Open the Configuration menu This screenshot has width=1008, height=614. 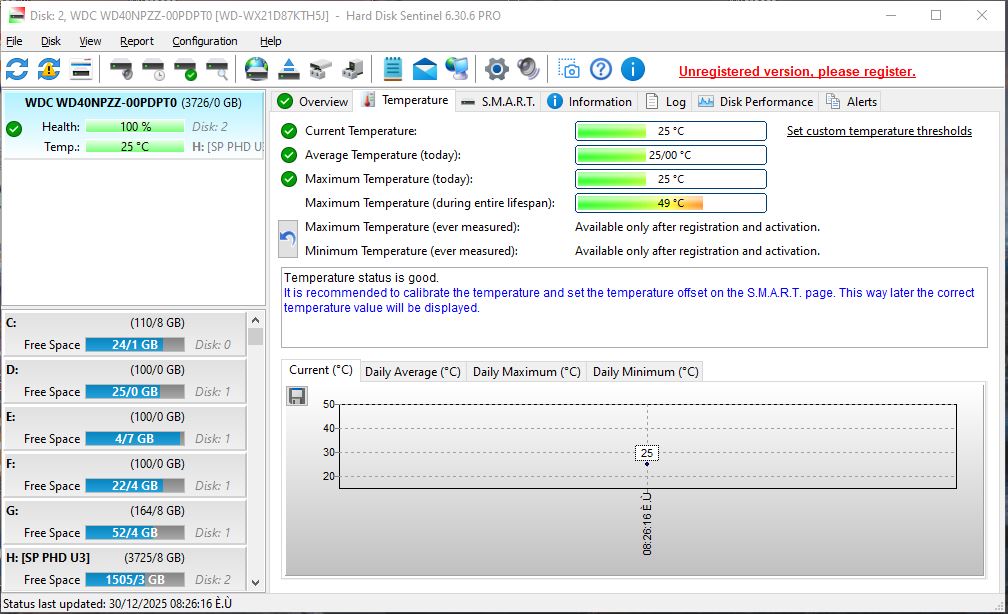point(204,41)
